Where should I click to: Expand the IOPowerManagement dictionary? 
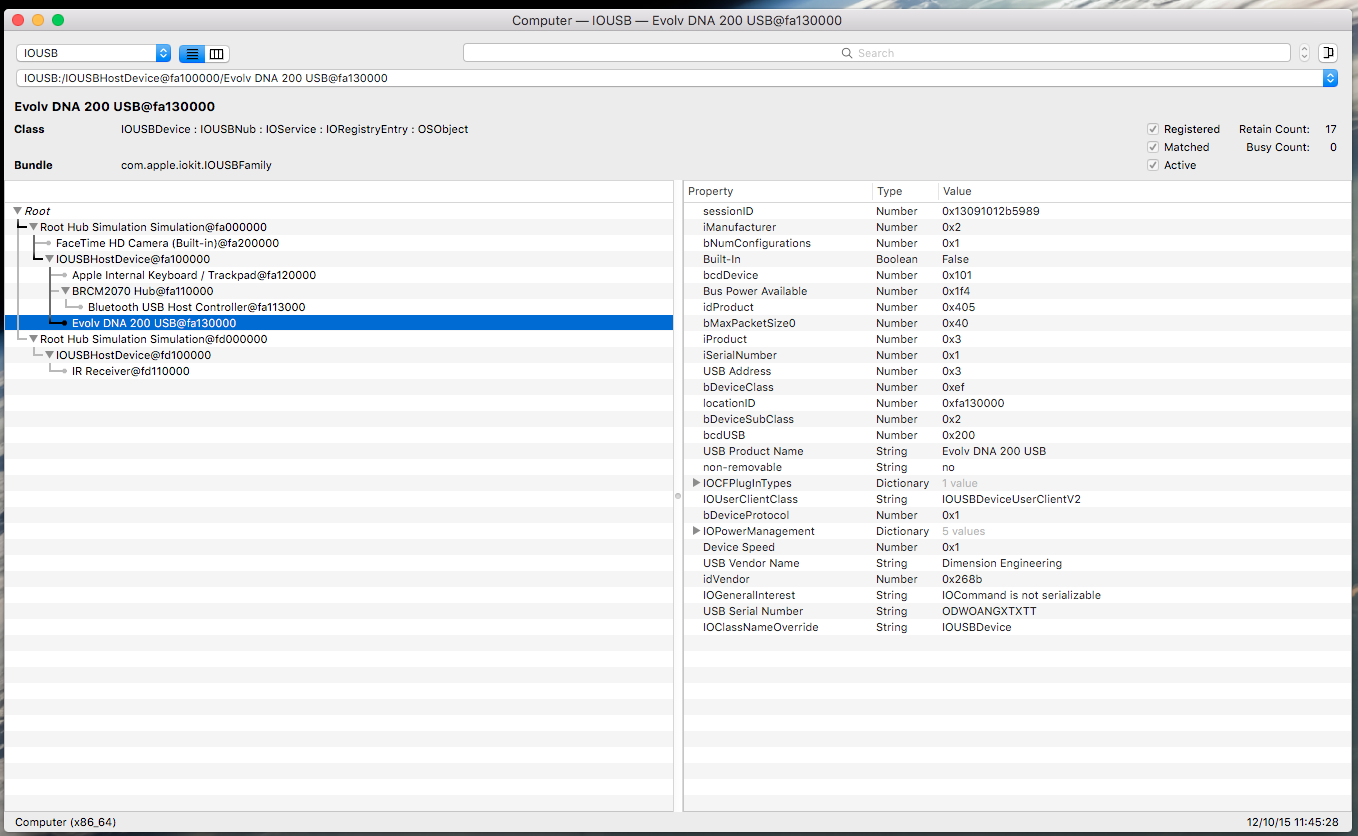[696, 531]
